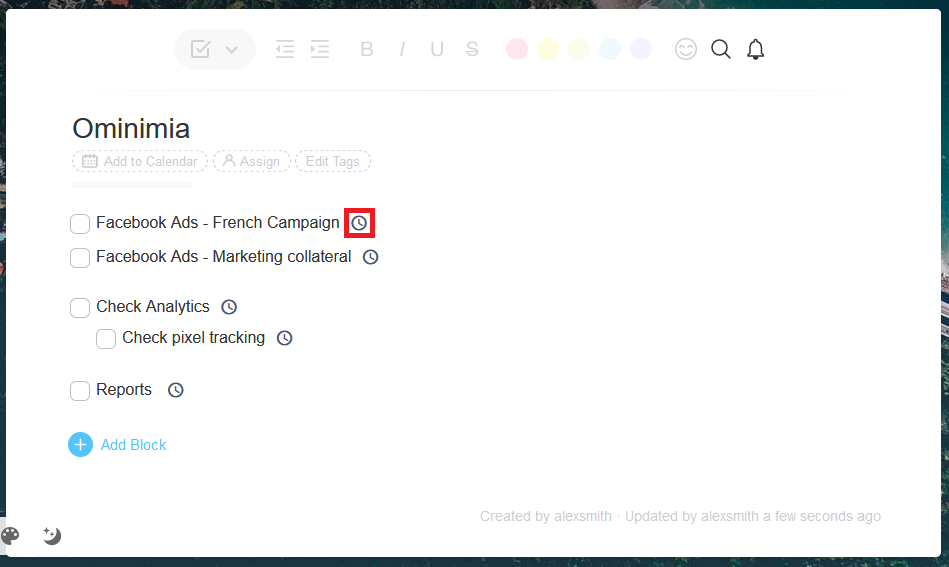Image resolution: width=949 pixels, height=567 pixels.
Task: Click the 'Check Analytics' task text
Action: pyautogui.click(x=153, y=306)
